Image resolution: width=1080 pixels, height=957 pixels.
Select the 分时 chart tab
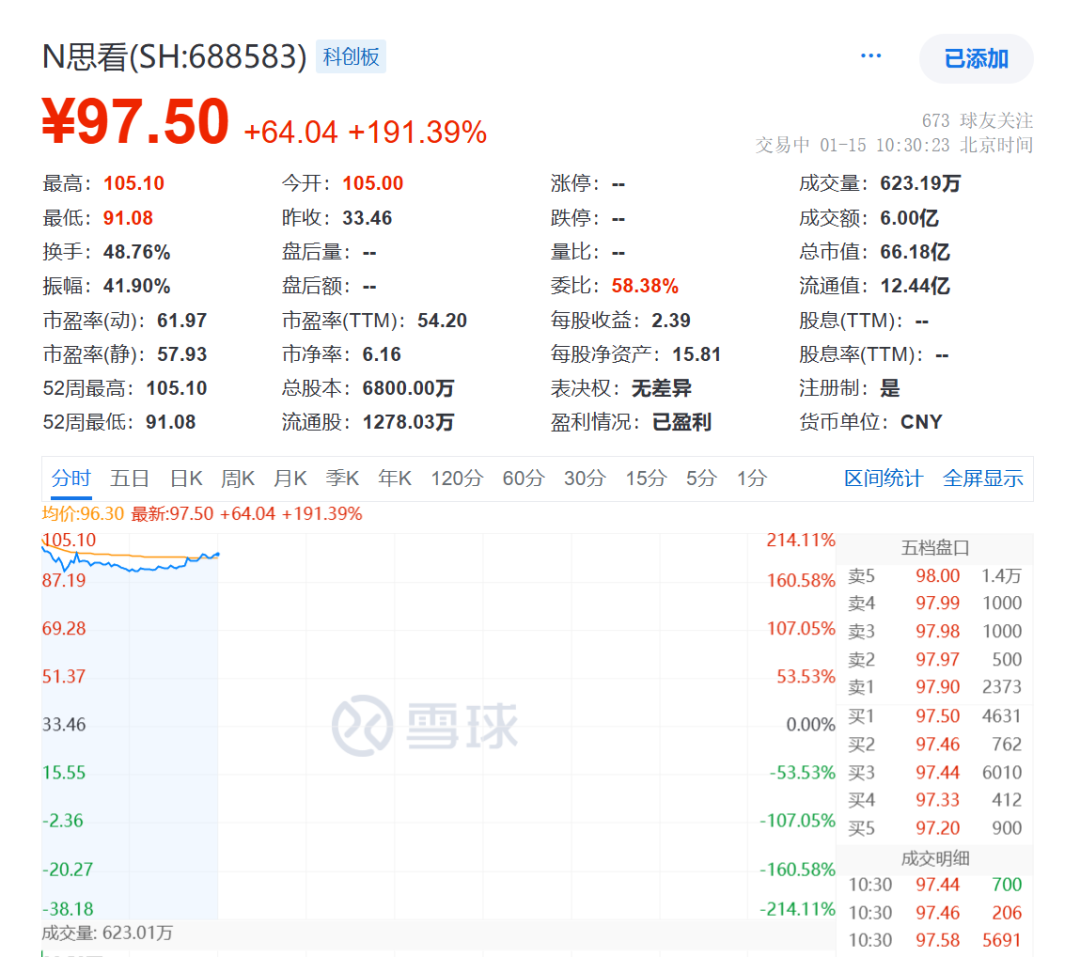(71, 479)
